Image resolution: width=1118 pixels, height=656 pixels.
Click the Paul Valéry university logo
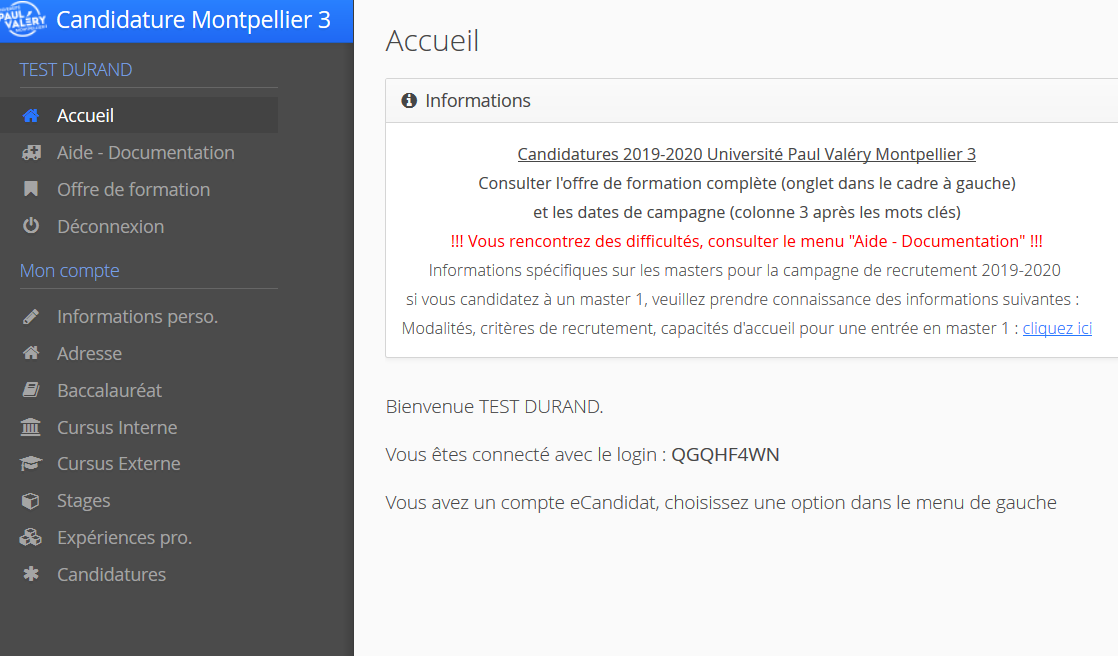(x=25, y=21)
